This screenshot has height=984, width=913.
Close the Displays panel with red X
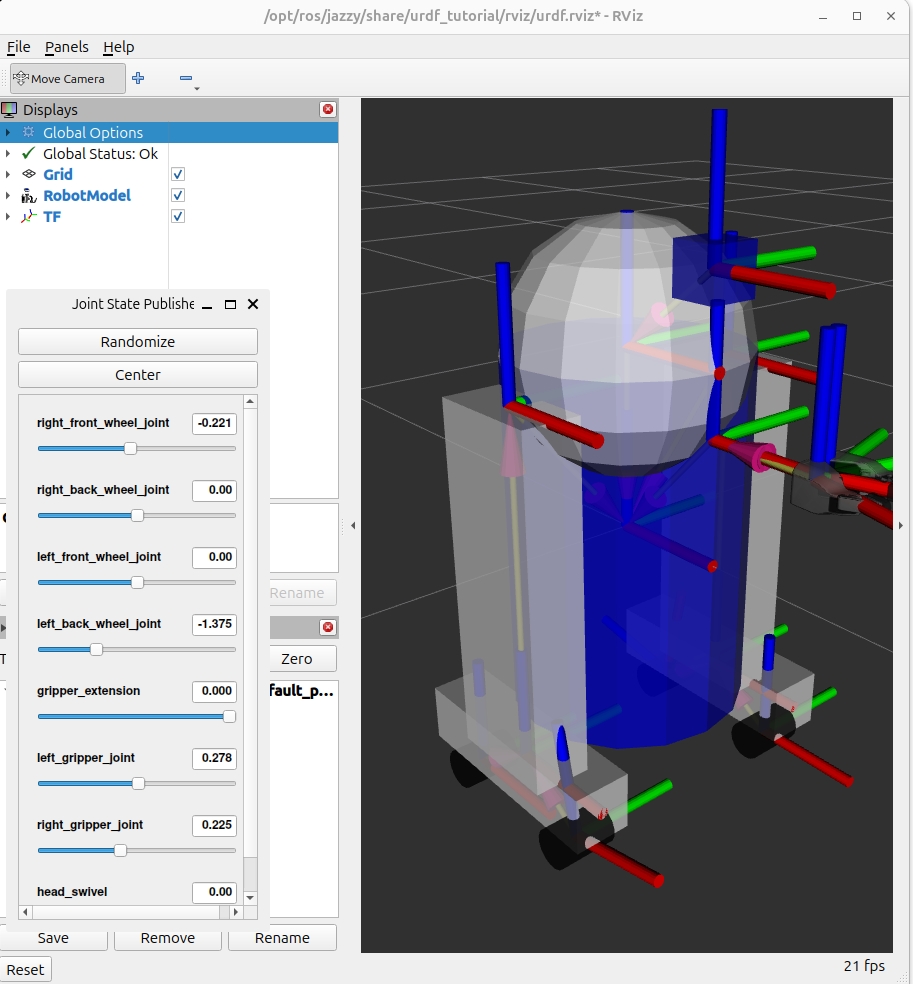[x=328, y=110]
